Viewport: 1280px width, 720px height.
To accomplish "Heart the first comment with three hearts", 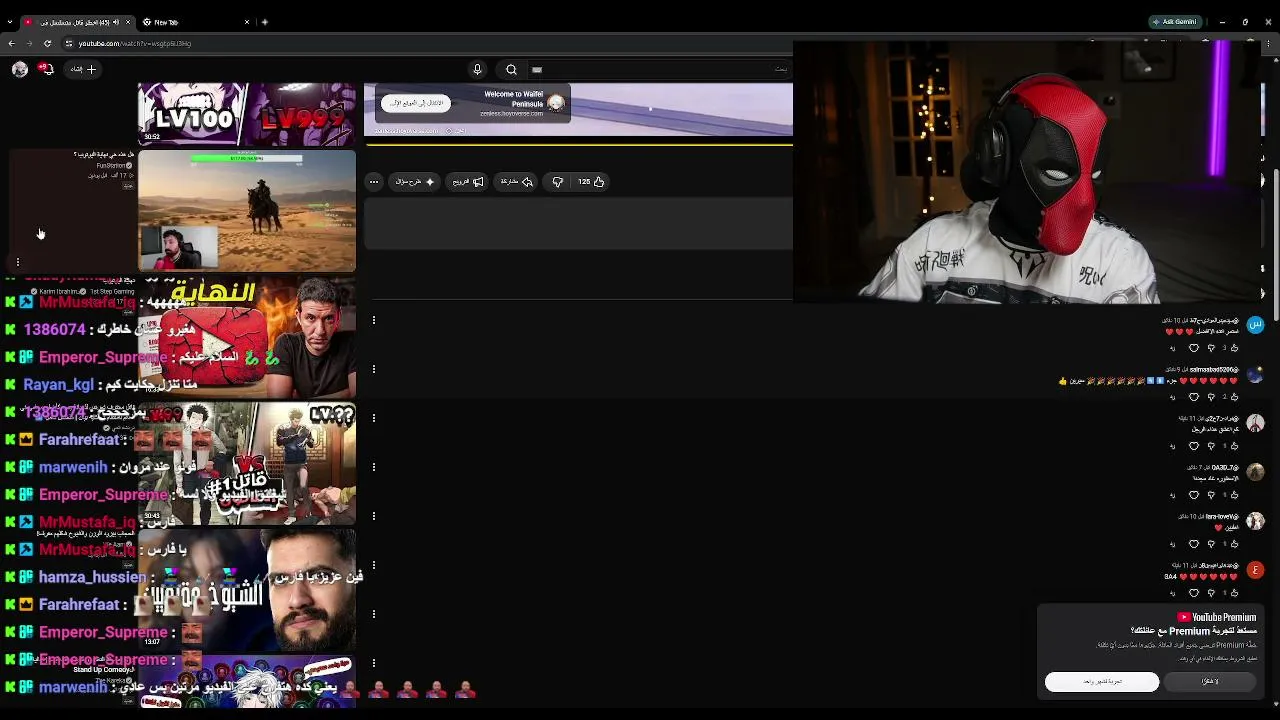I will 1193,348.
